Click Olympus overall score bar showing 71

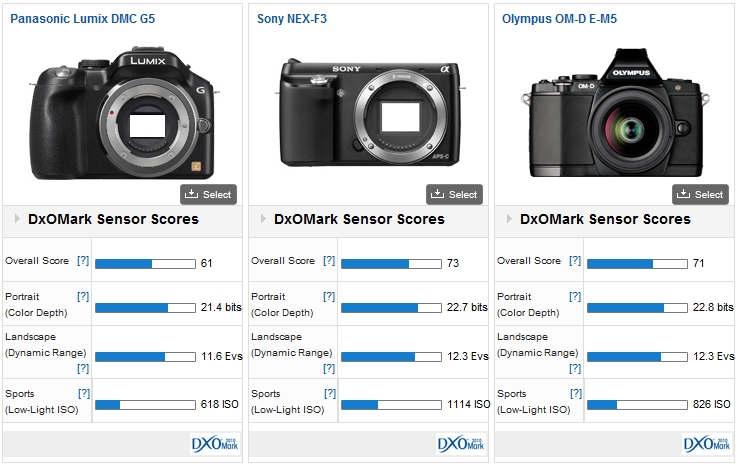tap(637, 264)
